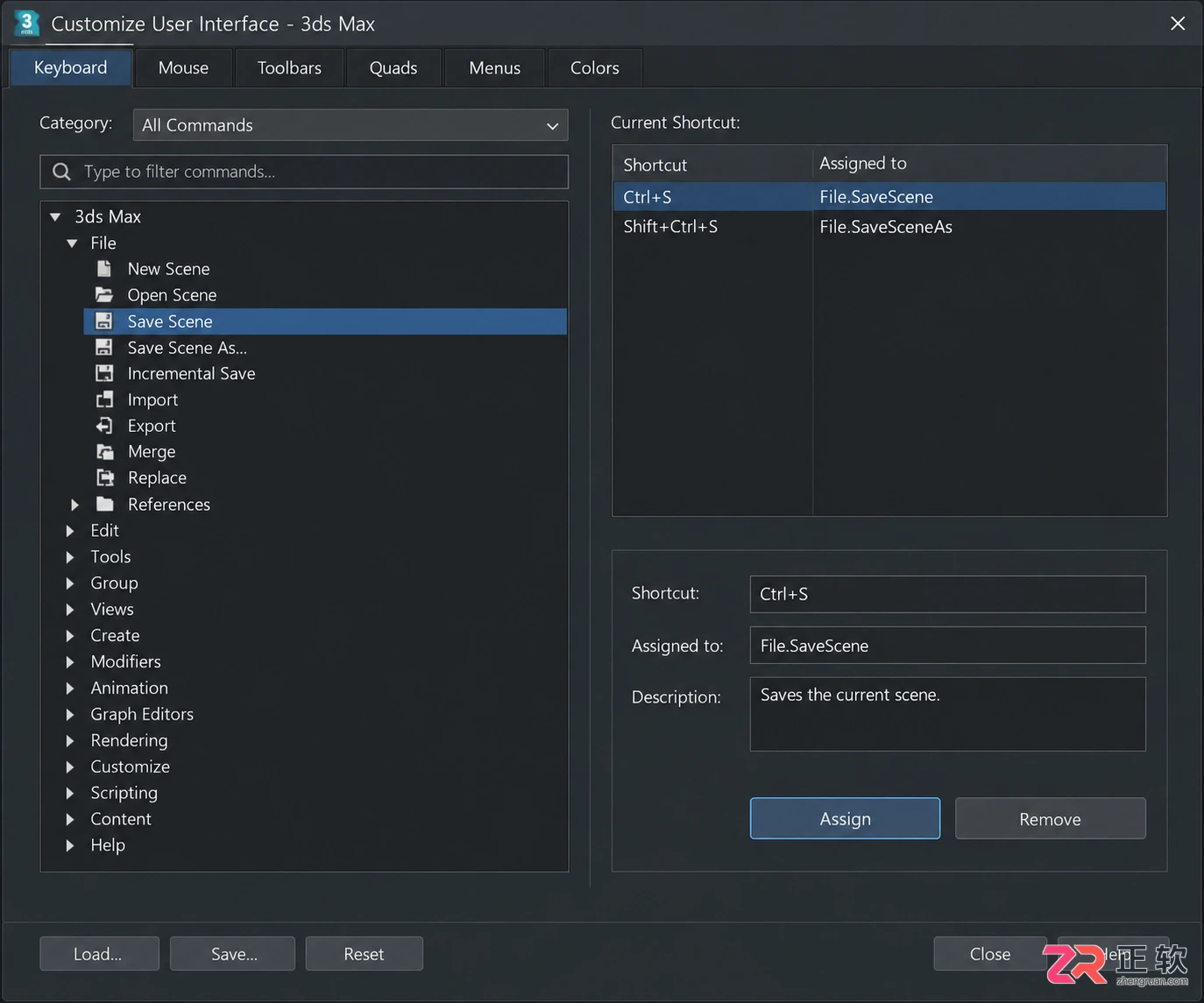
Task: Click the Assign button
Action: pos(846,818)
